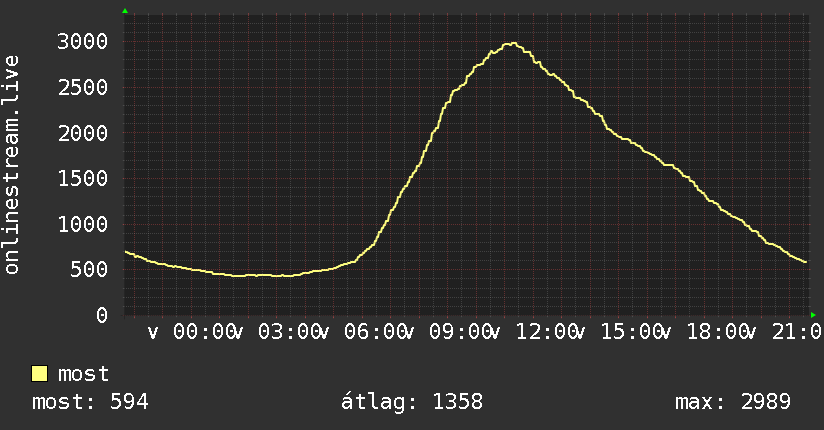Image resolution: width=824 pixels, height=430 pixels.
Task: Click the 'v 12:00' time axis label
Action: tap(534, 332)
